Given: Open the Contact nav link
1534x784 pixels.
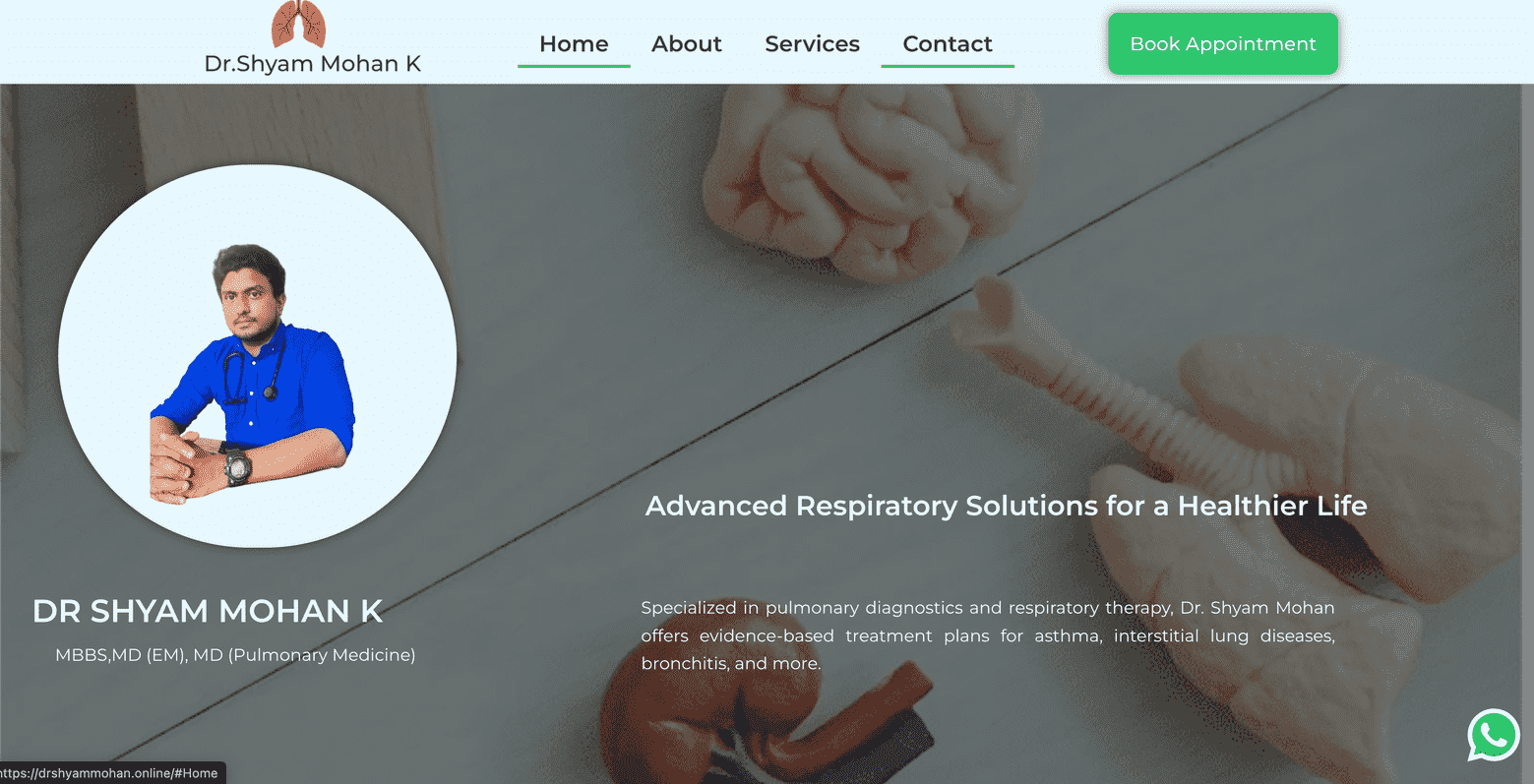Looking at the screenshot, I should [948, 44].
